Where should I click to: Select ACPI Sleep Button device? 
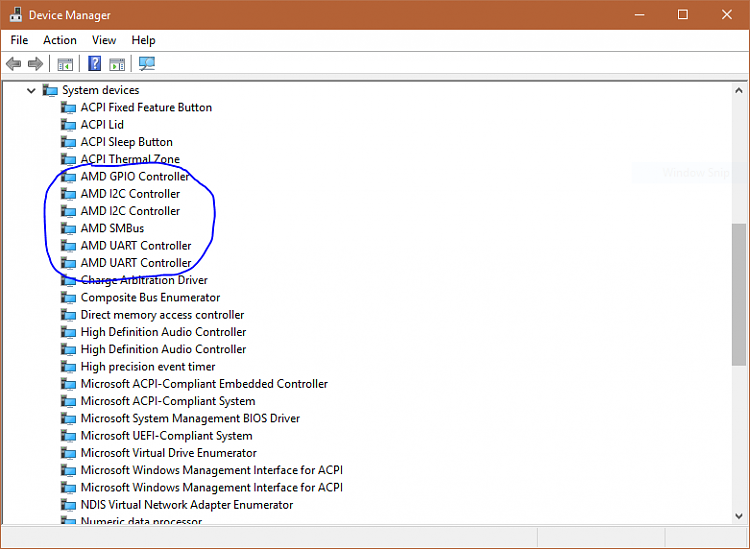pos(126,142)
